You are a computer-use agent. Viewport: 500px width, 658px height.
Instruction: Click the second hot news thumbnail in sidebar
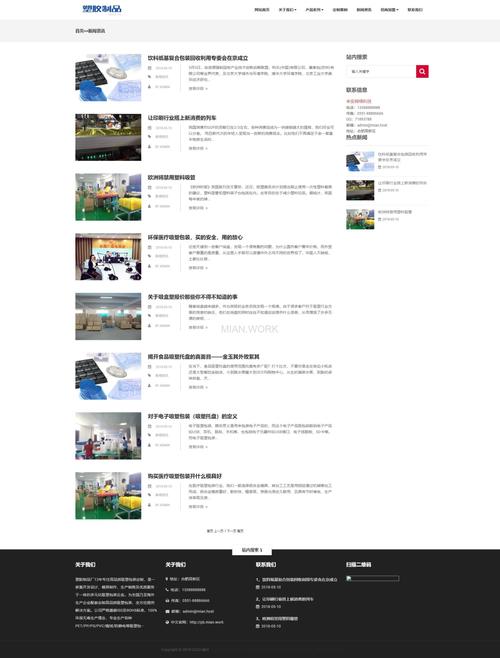pyautogui.click(x=360, y=190)
